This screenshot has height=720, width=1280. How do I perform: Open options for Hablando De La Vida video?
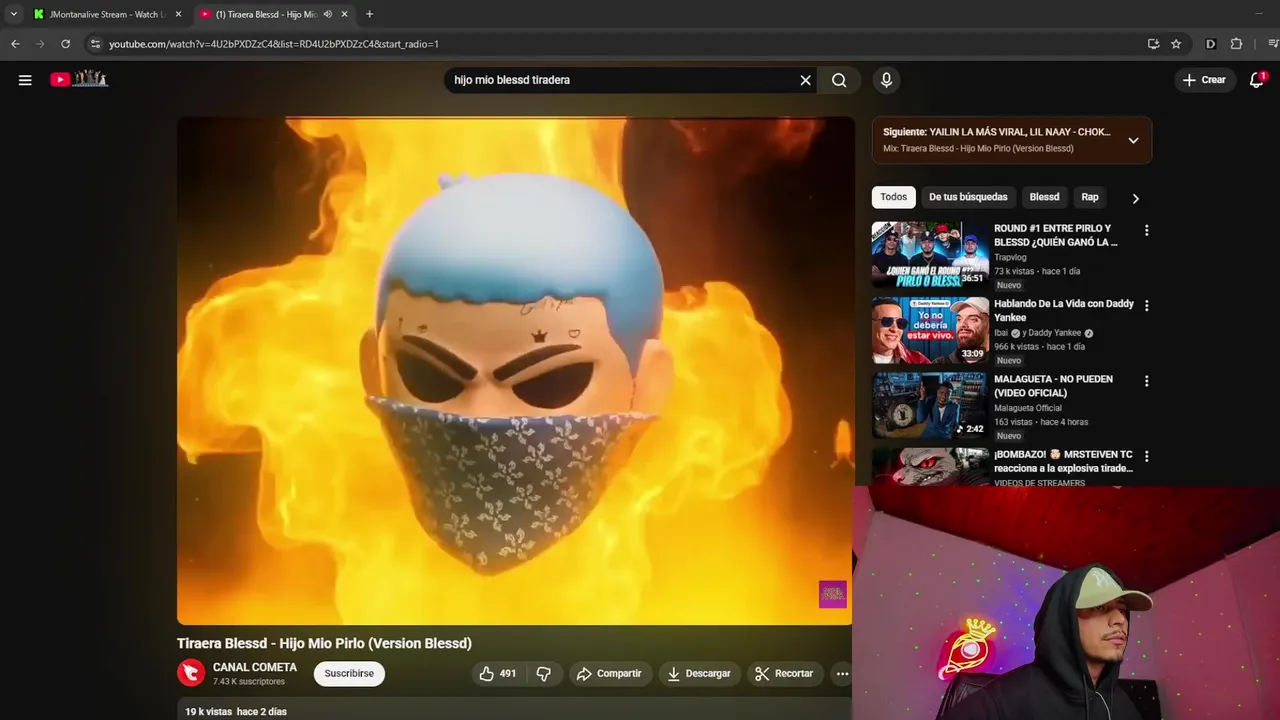(1146, 305)
